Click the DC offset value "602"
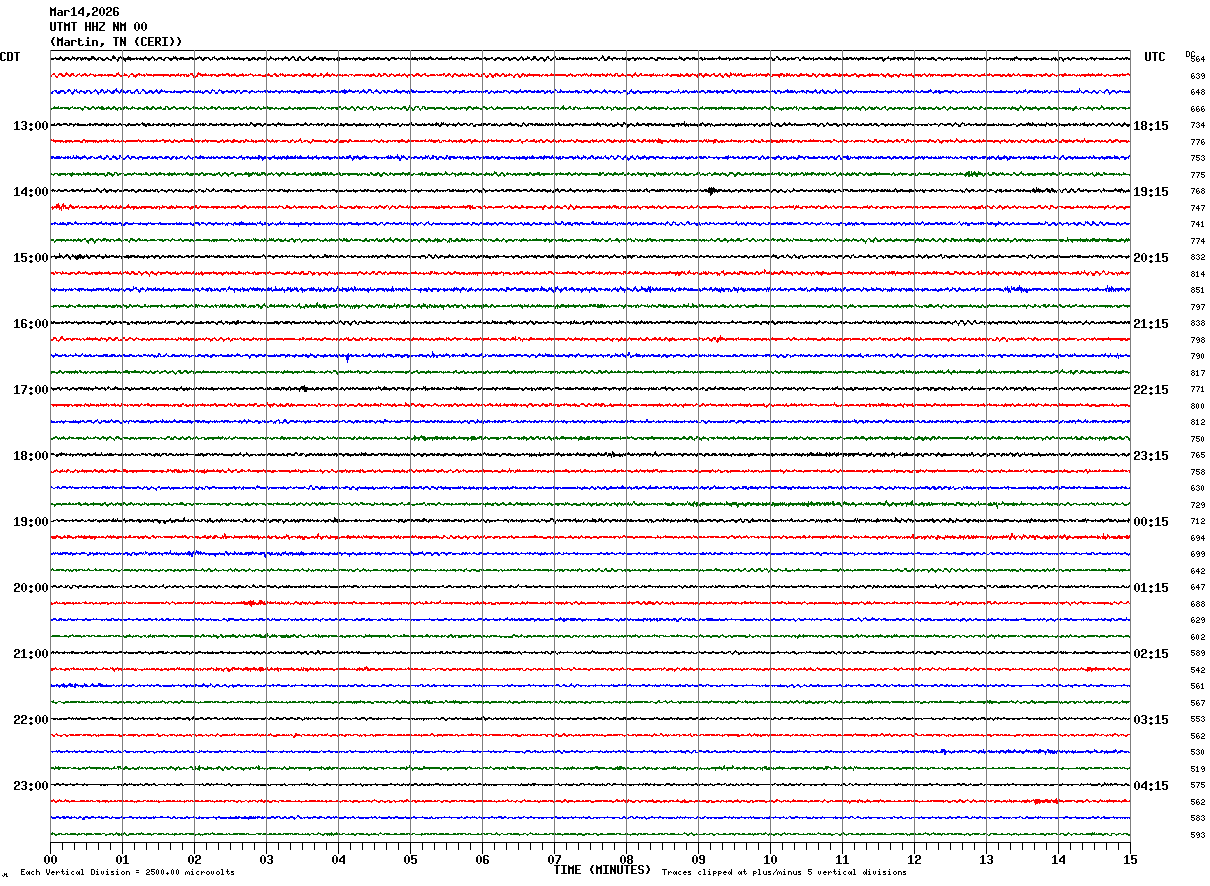Screen dimensions: 1210x886 click(x=1197, y=637)
